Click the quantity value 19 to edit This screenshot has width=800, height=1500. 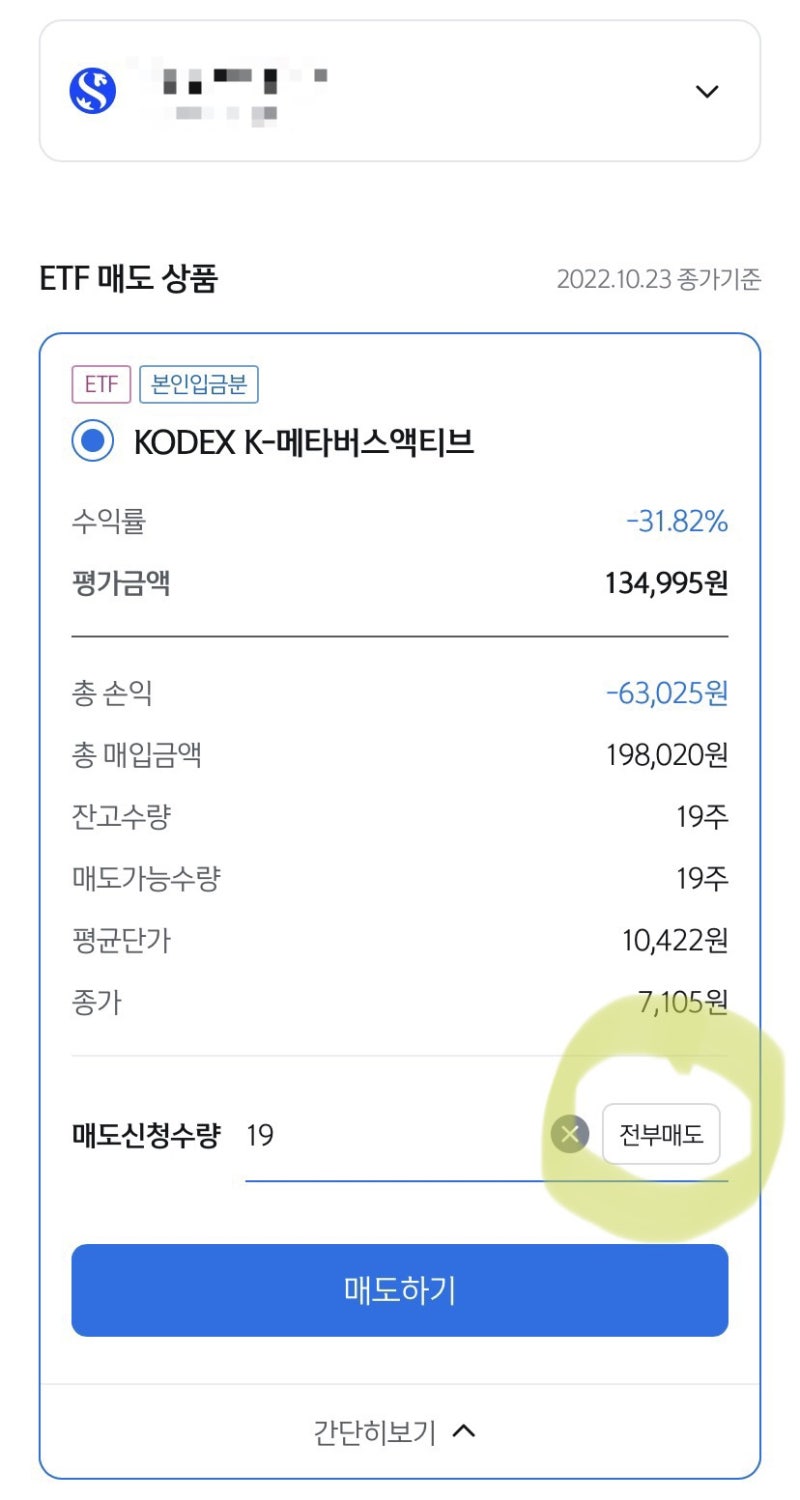(x=259, y=1135)
